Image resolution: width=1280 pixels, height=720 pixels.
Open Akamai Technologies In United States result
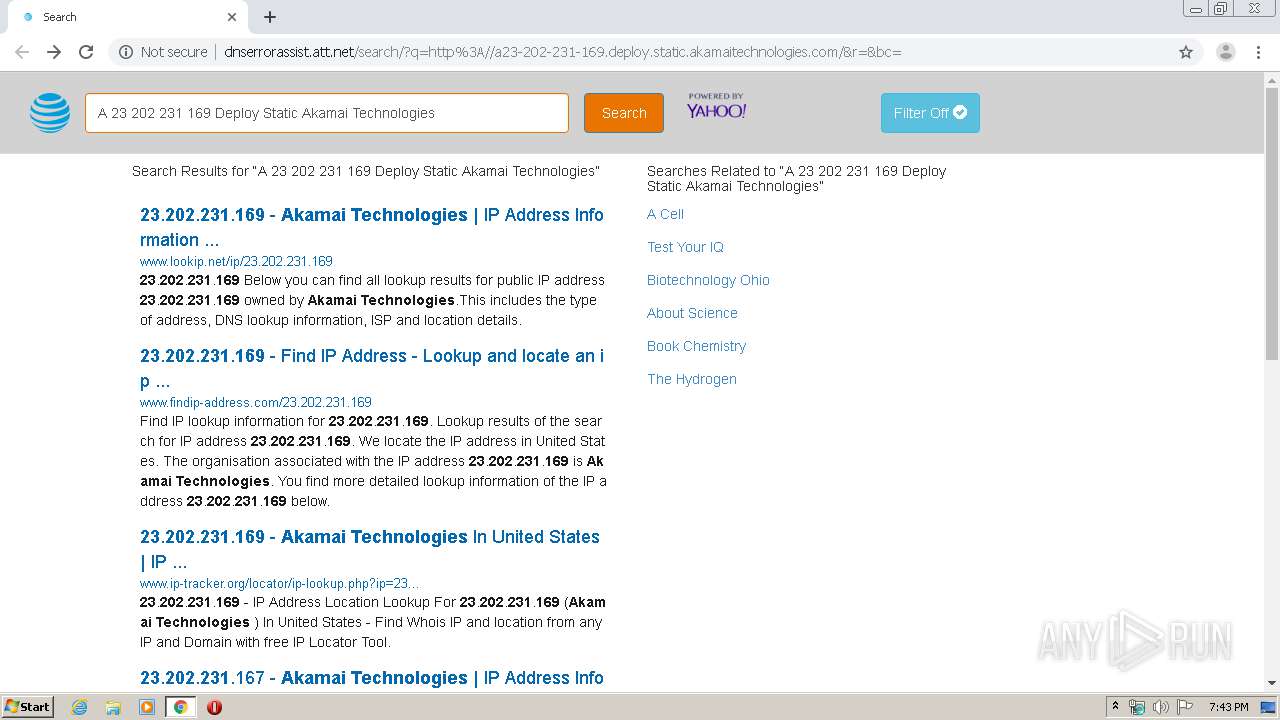point(370,549)
